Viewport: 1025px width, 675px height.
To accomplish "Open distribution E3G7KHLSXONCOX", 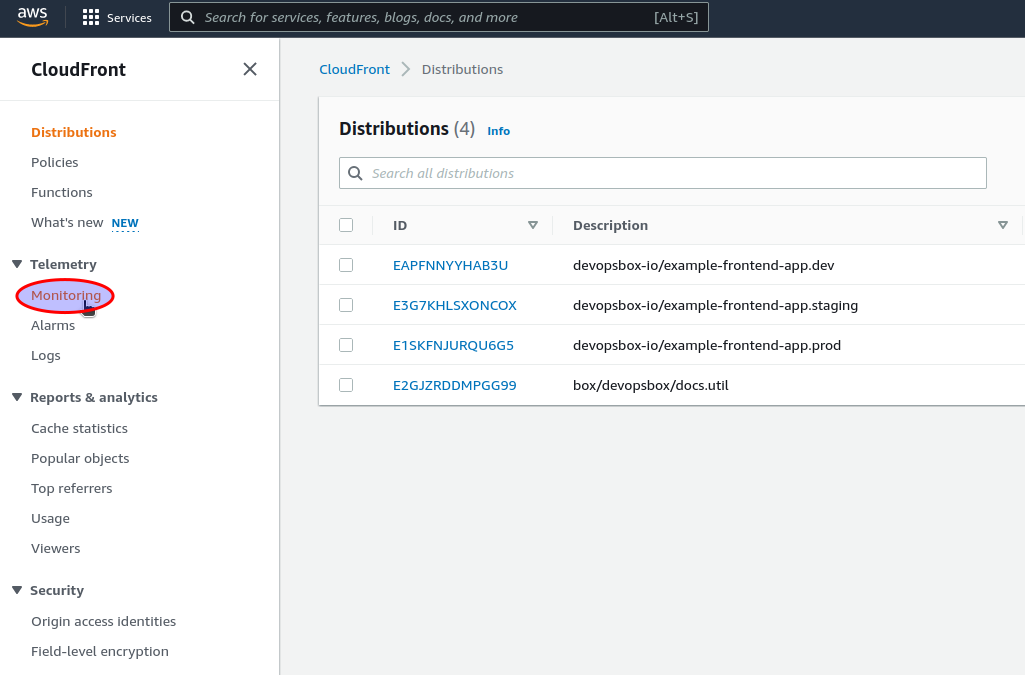I will coord(455,305).
